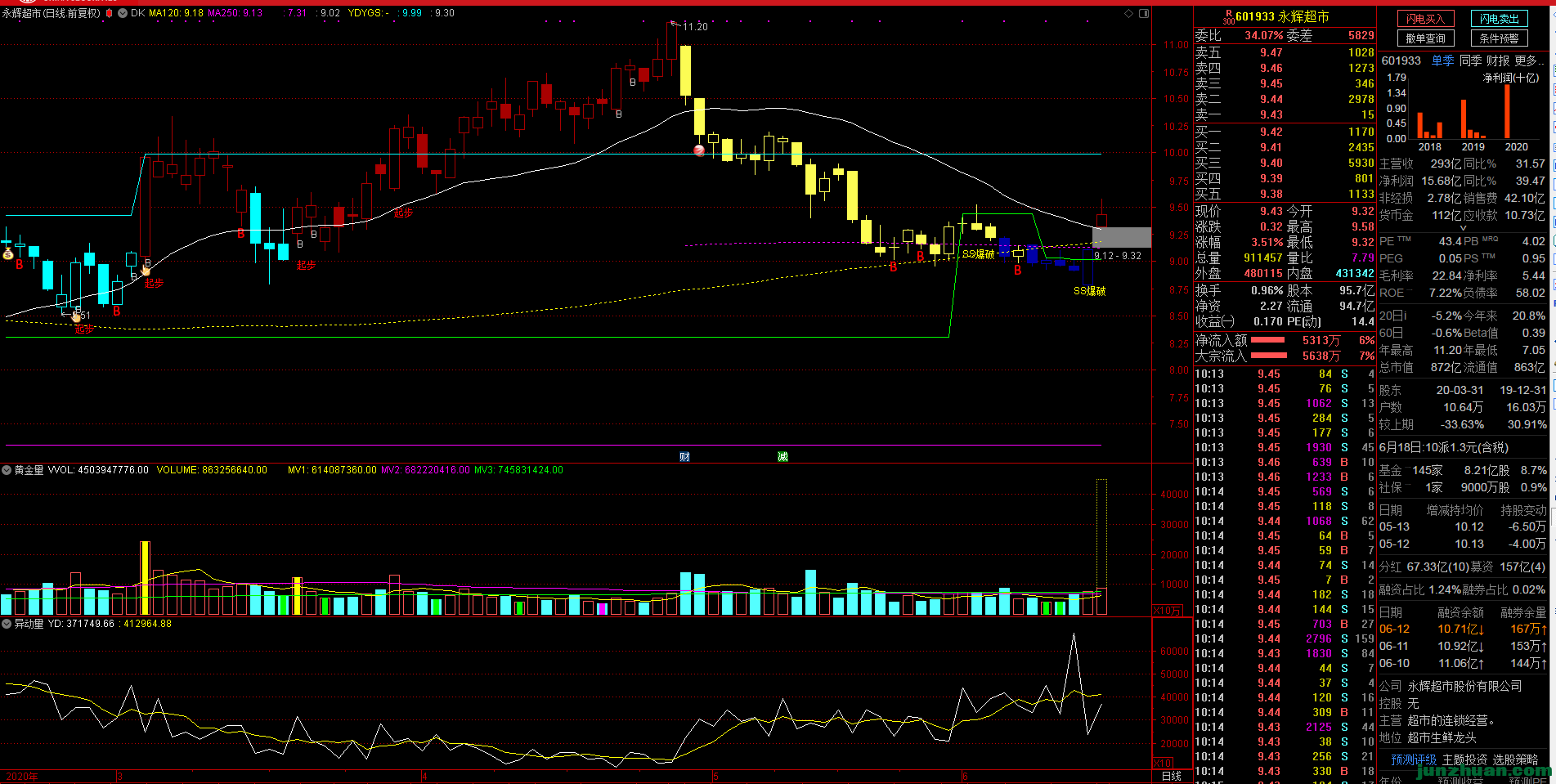Switch to 选股策略 tab
This screenshot has width=1556, height=784.
[1516, 759]
